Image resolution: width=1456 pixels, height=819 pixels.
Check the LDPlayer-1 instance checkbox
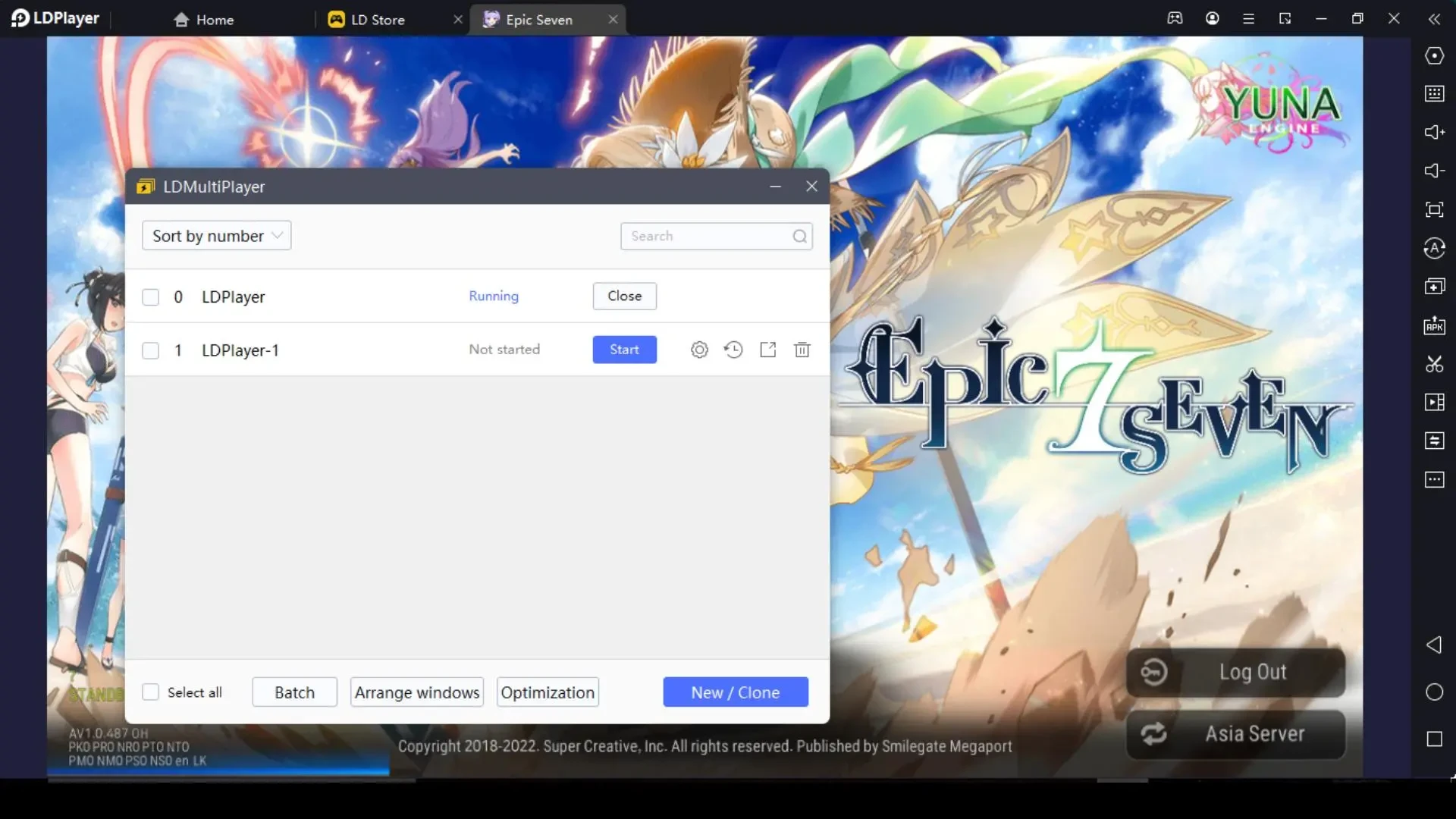point(152,349)
